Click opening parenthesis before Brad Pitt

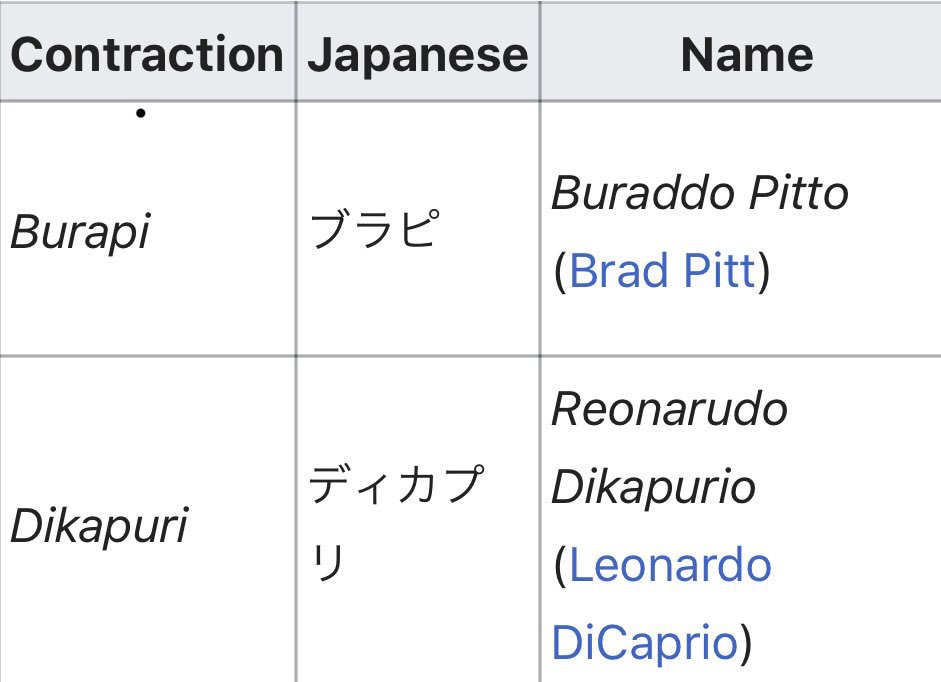[560, 271]
